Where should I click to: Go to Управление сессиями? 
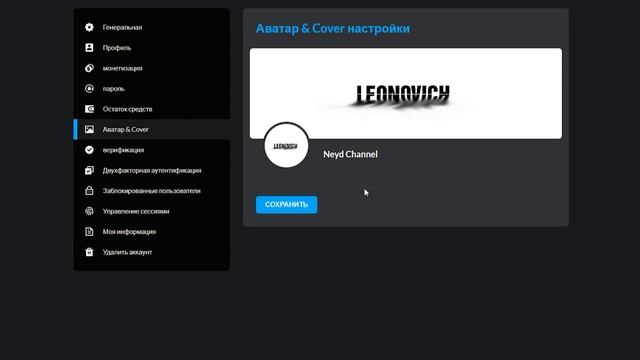[x=151, y=211]
